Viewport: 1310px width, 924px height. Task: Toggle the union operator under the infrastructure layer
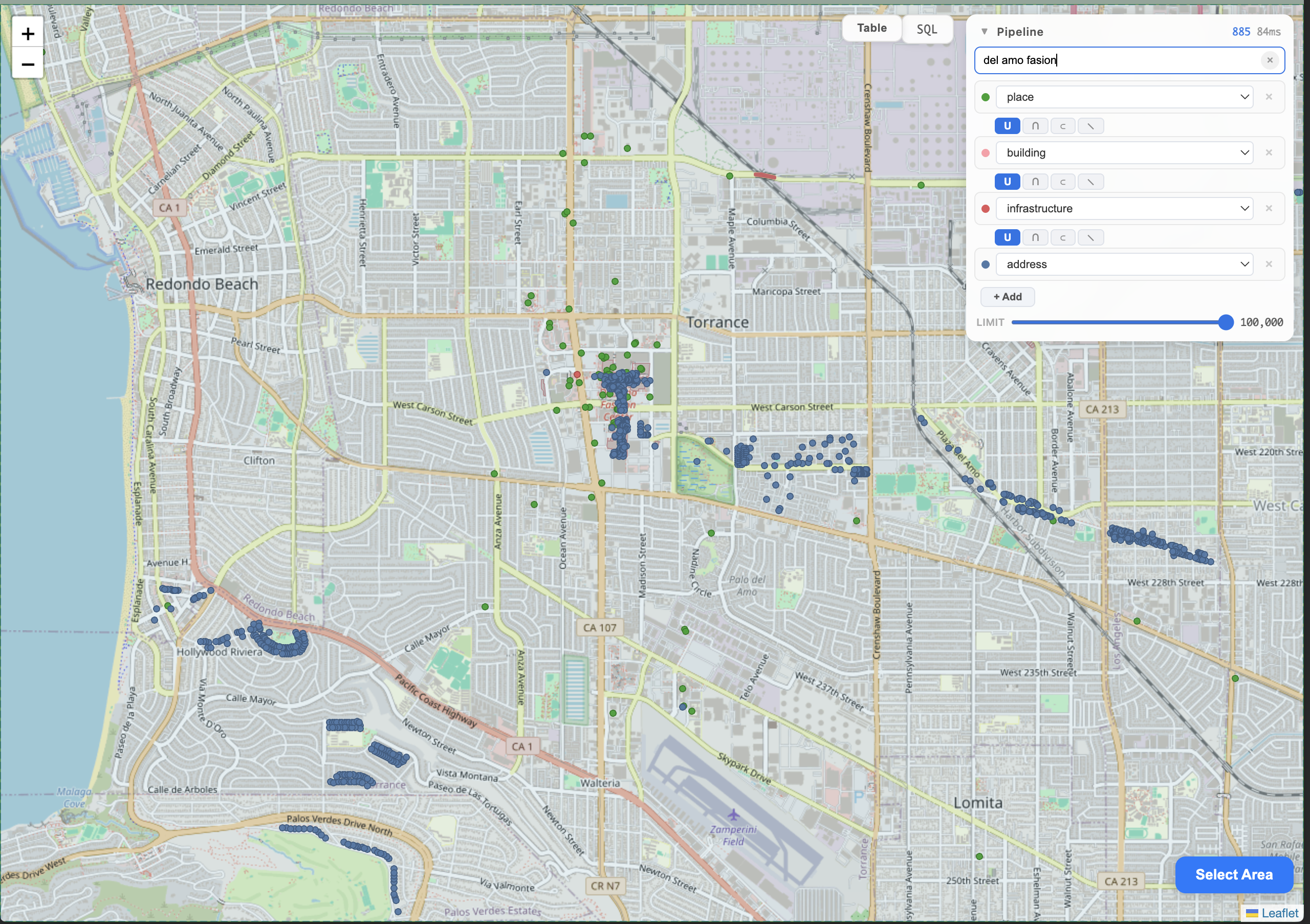(1007, 237)
